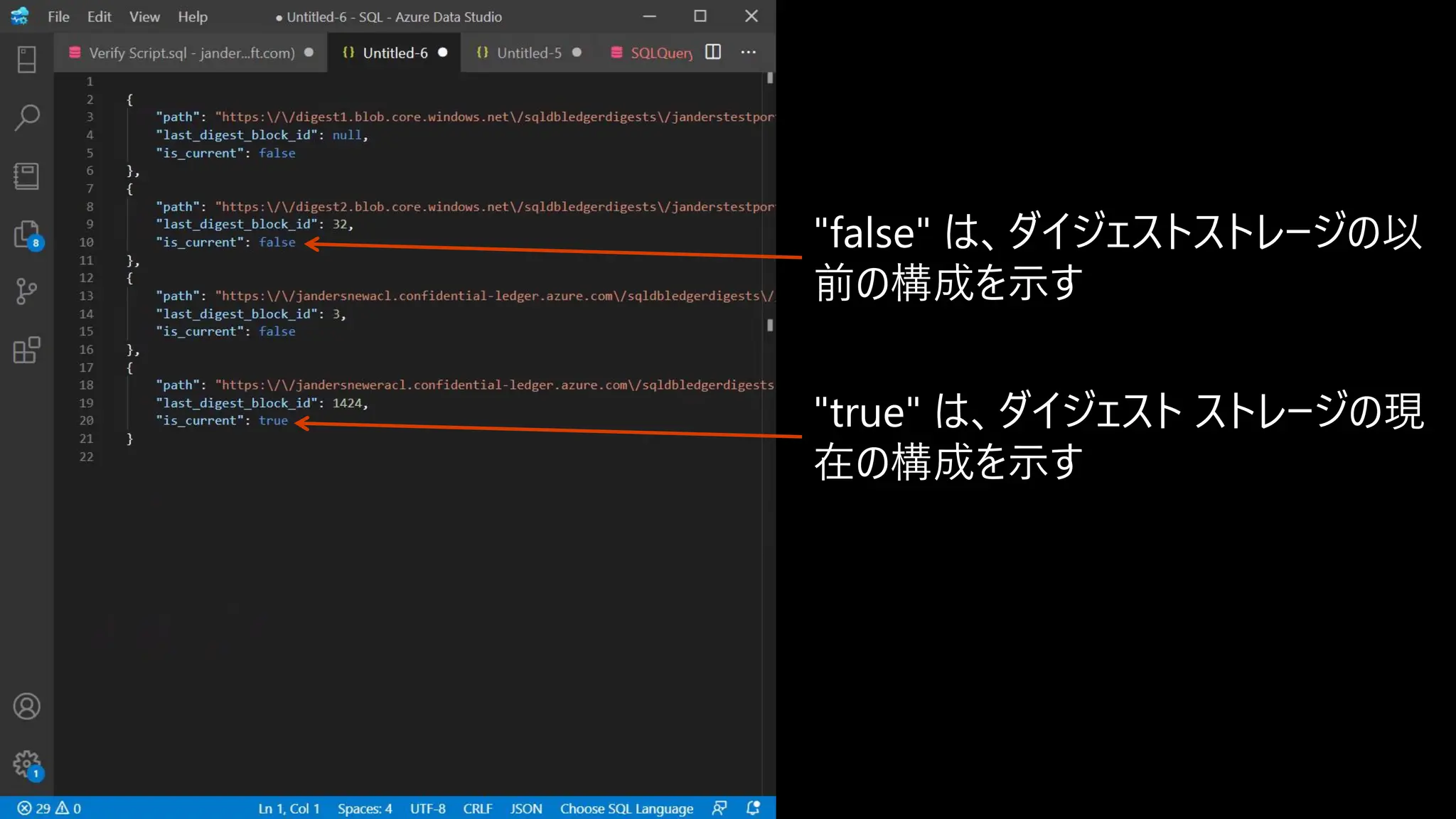Switch to SQLQuery tab
This screenshot has width=1456, height=819.
coord(651,53)
